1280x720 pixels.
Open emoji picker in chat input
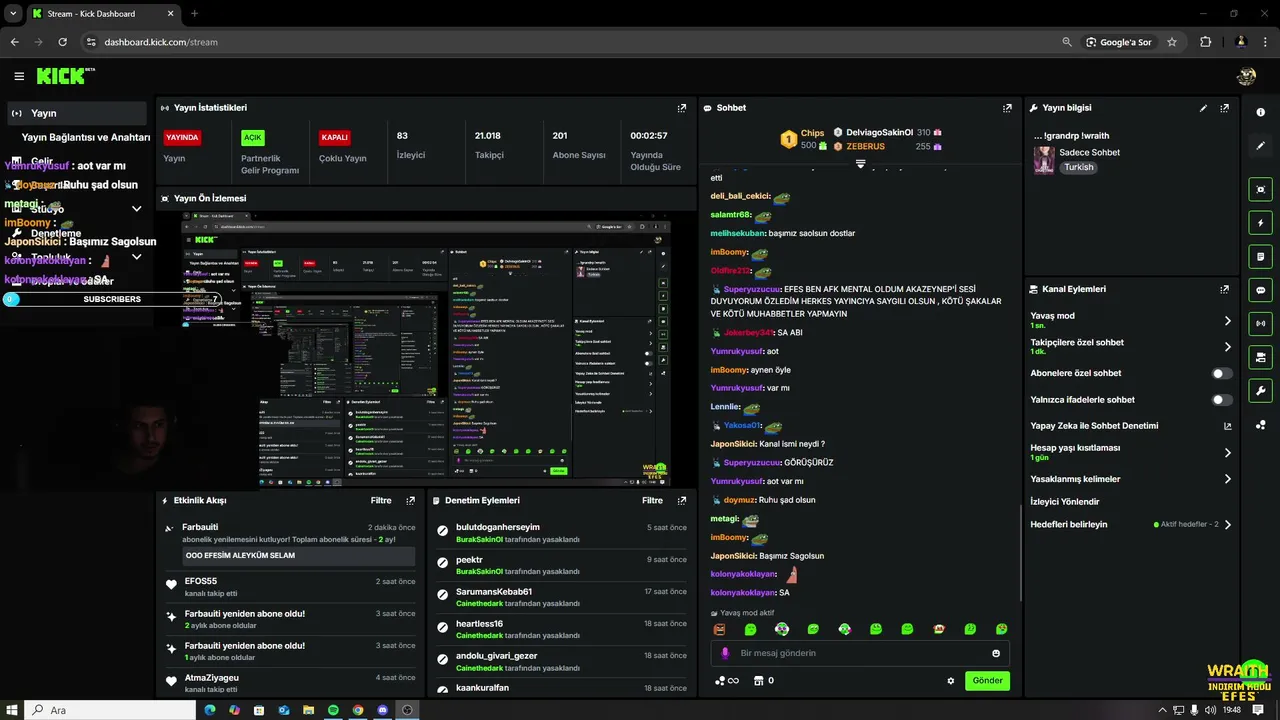coord(996,653)
